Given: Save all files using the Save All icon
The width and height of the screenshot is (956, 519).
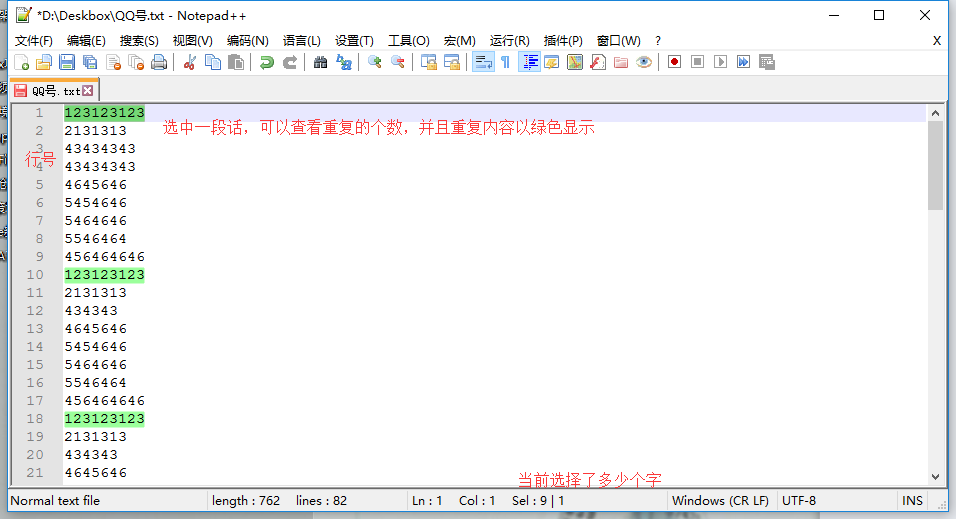Looking at the screenshot, I should 90,62.
